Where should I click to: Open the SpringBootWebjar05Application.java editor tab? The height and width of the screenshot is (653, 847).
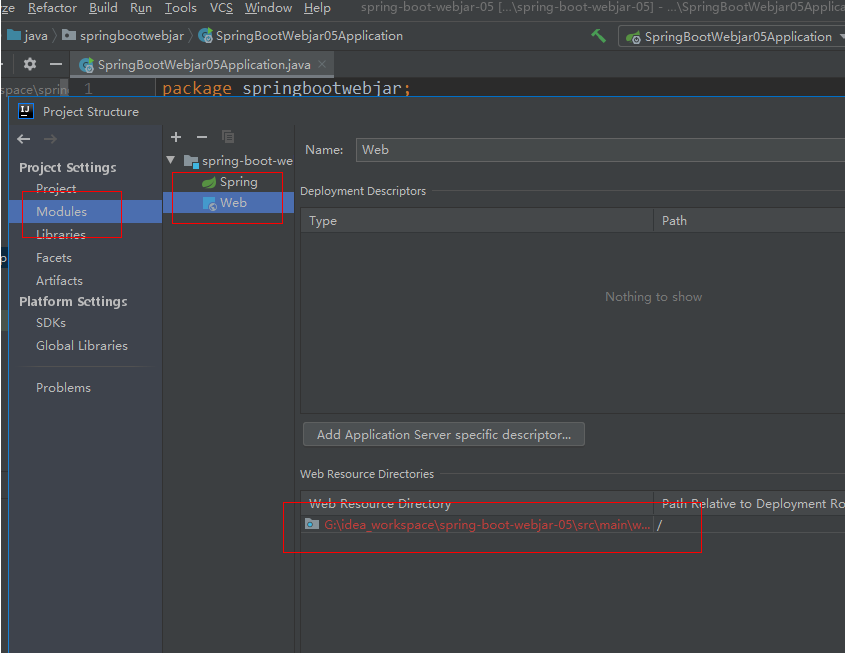[203, 65]
